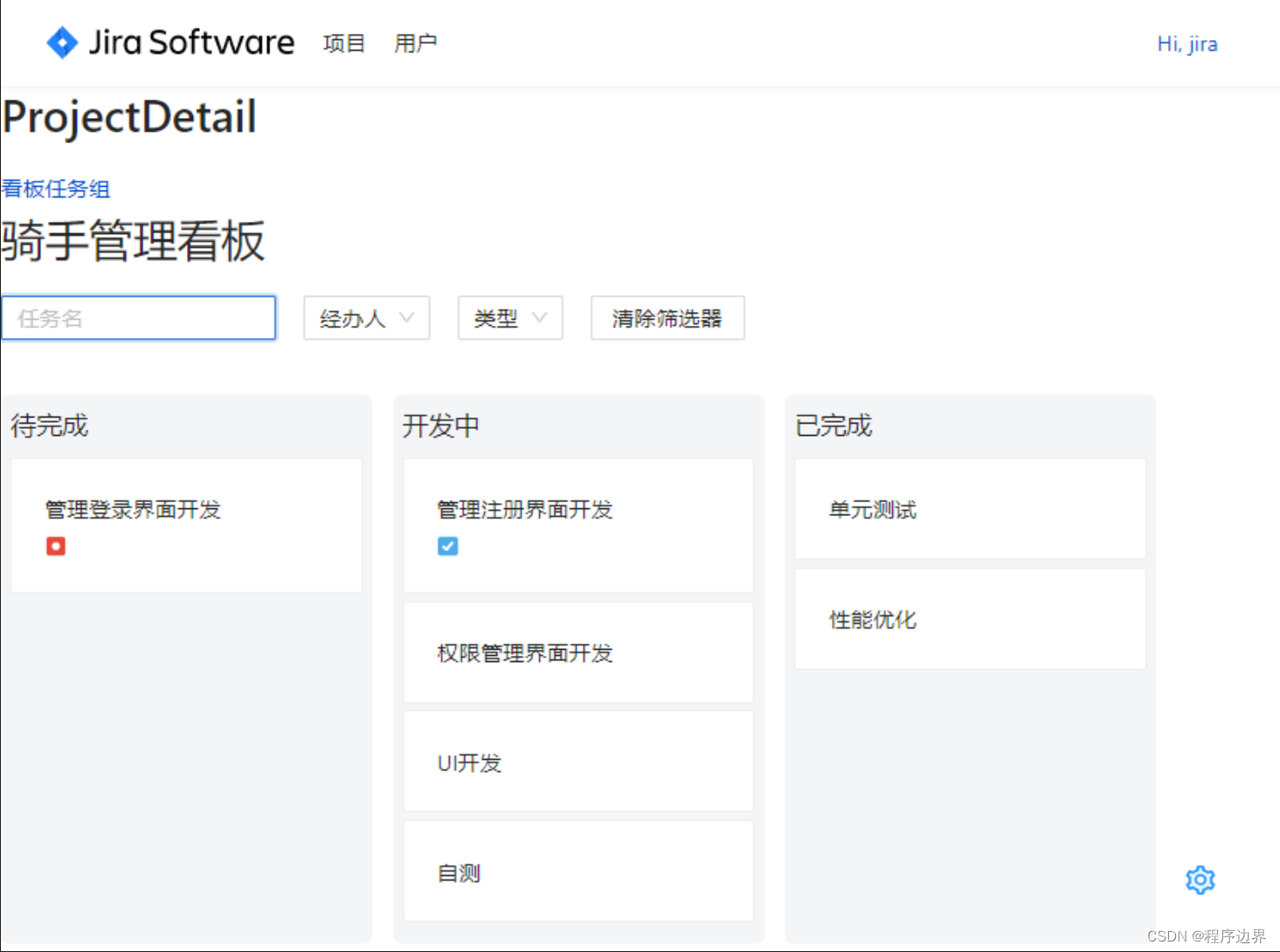The image size is (1280, 952).
Task: Click the 待完成 column header
Action: (x=50, y=425)
